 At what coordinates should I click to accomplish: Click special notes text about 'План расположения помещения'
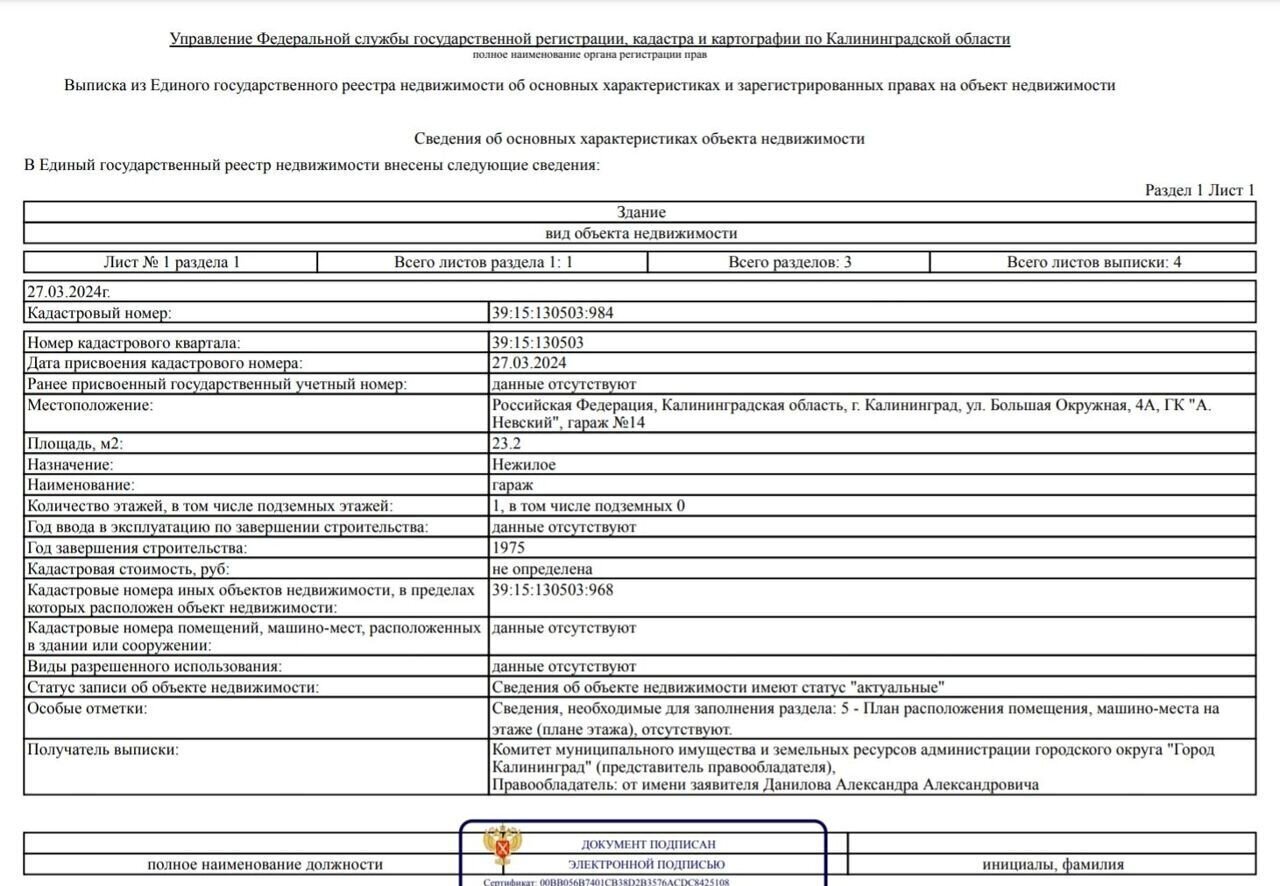(x=856, y=718)
